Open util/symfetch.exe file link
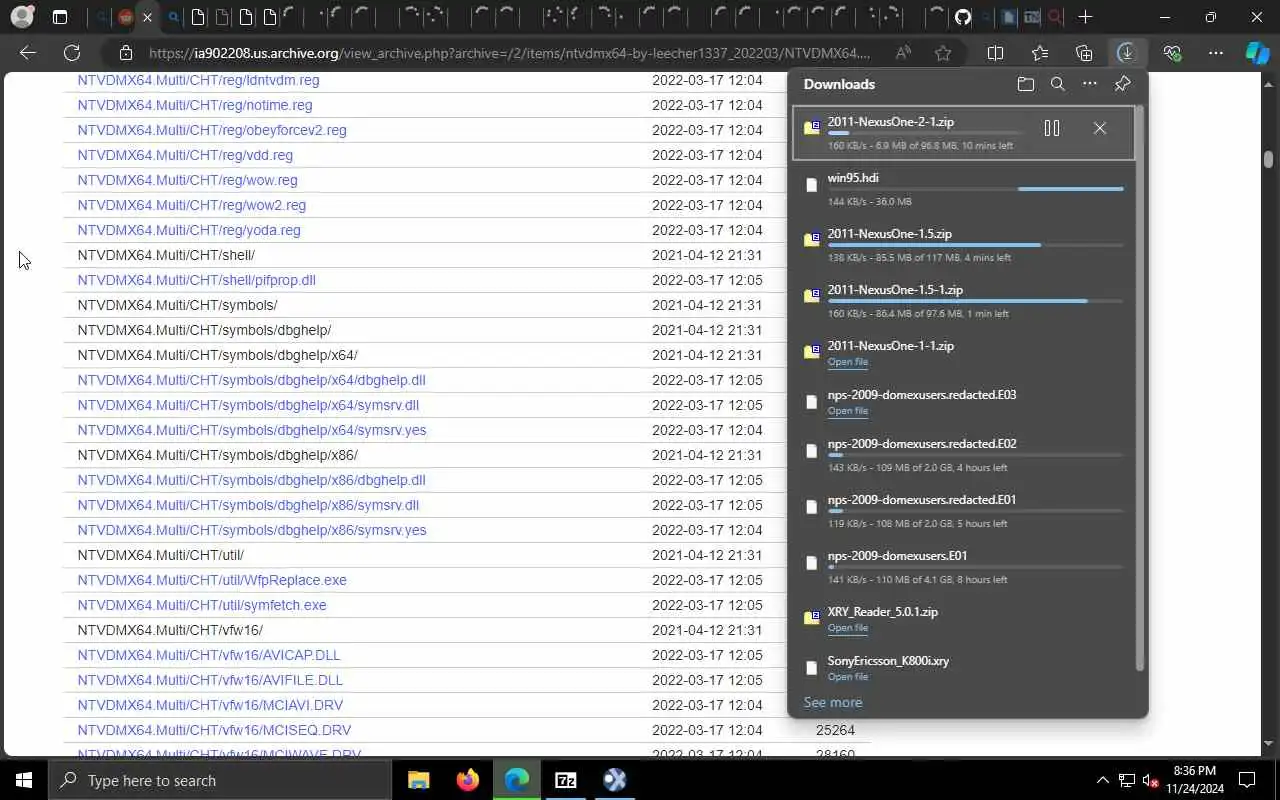The image size is (1280, 800). click(202, 605)
